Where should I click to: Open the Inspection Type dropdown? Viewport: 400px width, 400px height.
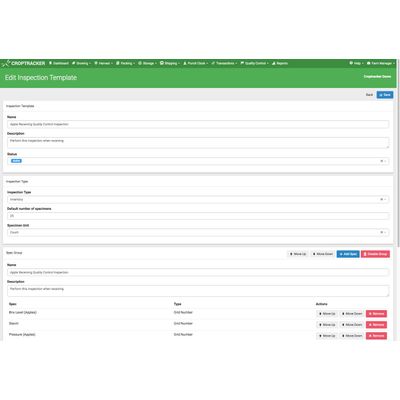click(x=198, y=199)
